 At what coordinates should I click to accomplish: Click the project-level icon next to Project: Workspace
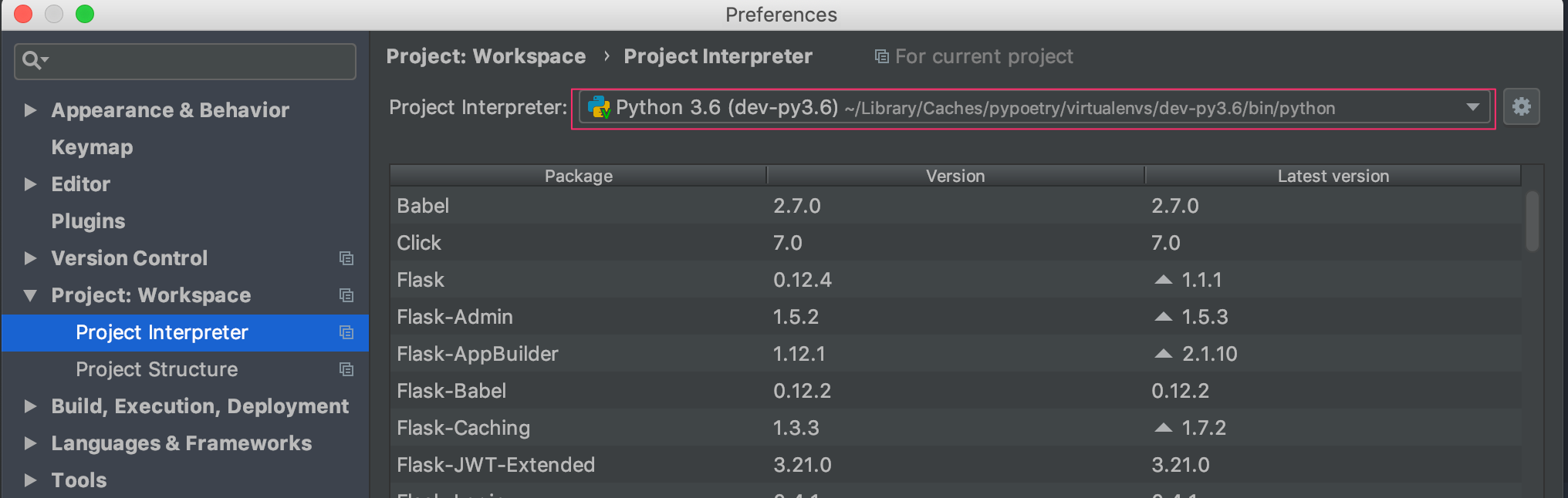point(346,295)
